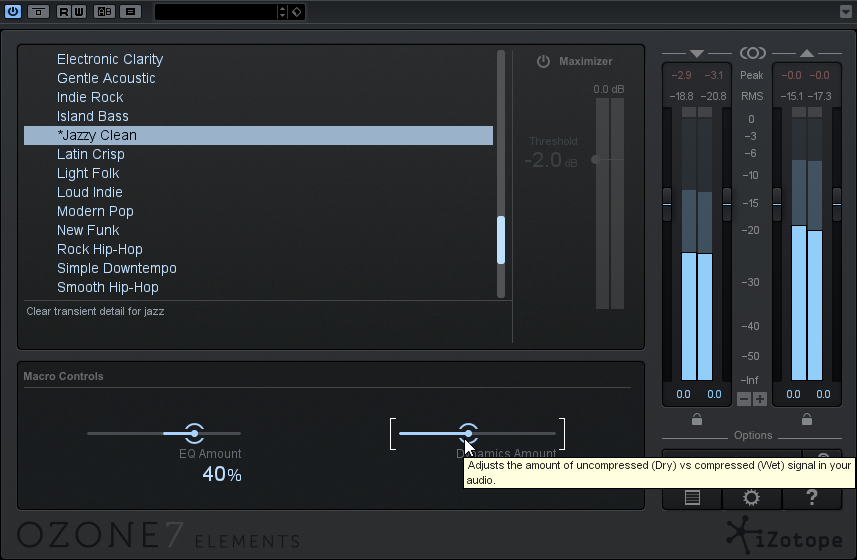Toggle the input/output gain link icon
857x560 pixels.
[752, 53]
